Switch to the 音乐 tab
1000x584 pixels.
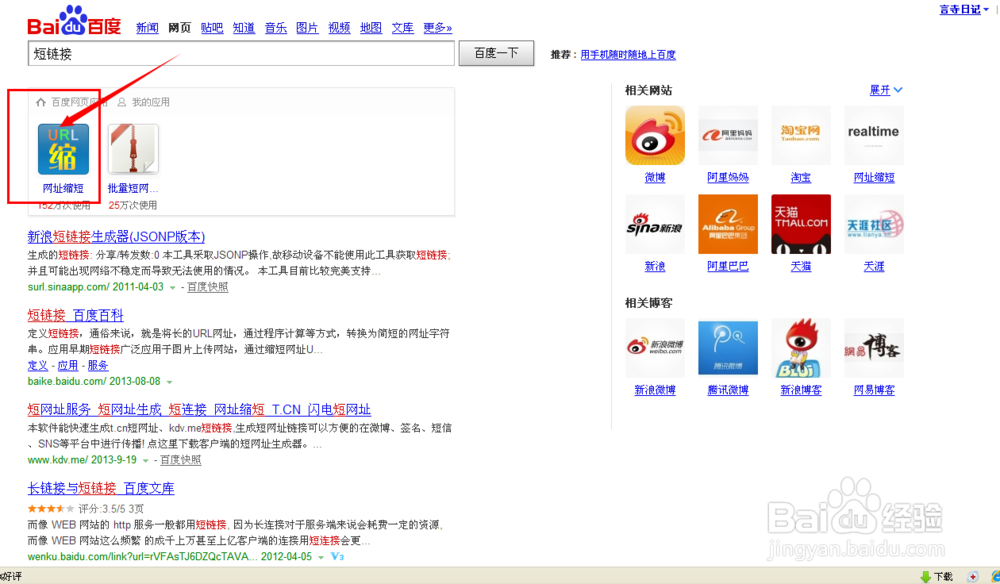click(x=276, y=27)
